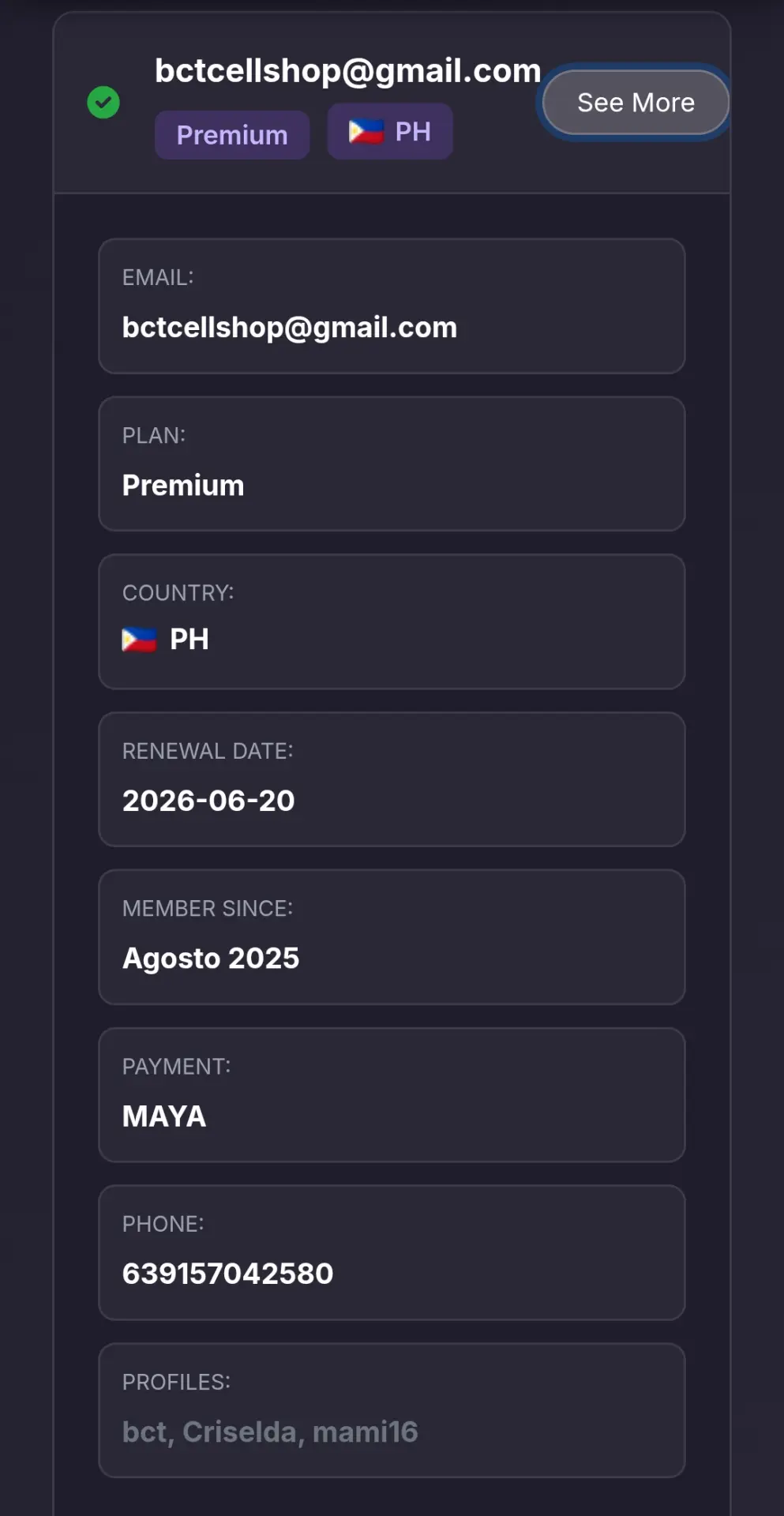The width and height of the screenshot is (784, 1516).
Task: Click the PROFILES: label
Action: tap(177, 1383)
